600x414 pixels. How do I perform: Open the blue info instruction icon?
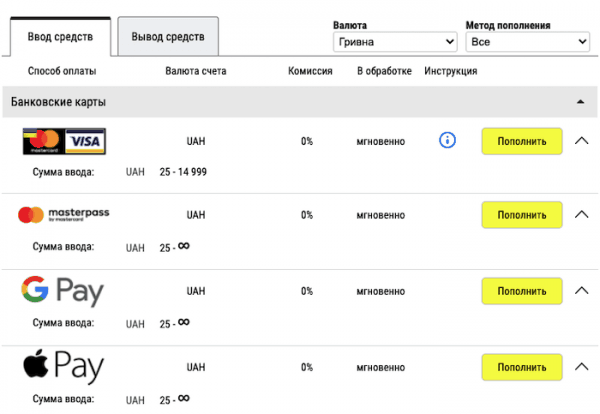coord(447,141)
